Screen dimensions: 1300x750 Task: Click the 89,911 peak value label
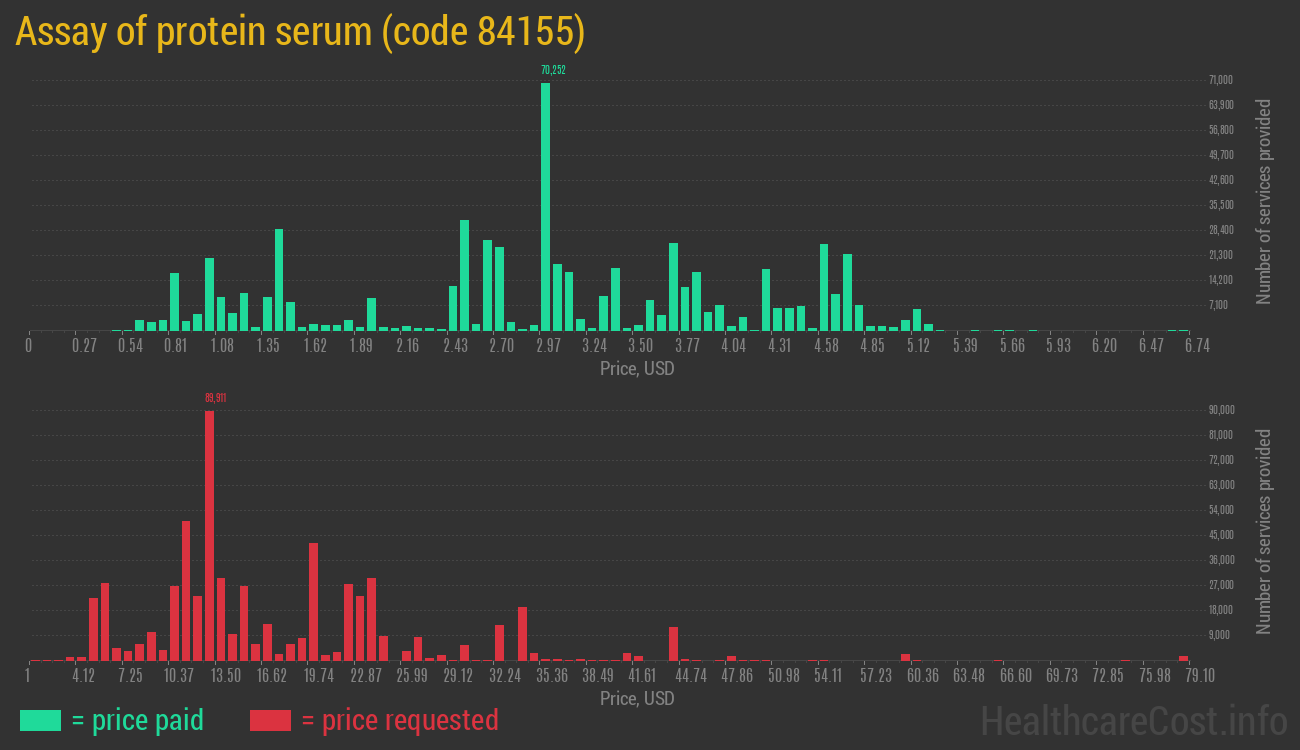[x=215, y=398]
